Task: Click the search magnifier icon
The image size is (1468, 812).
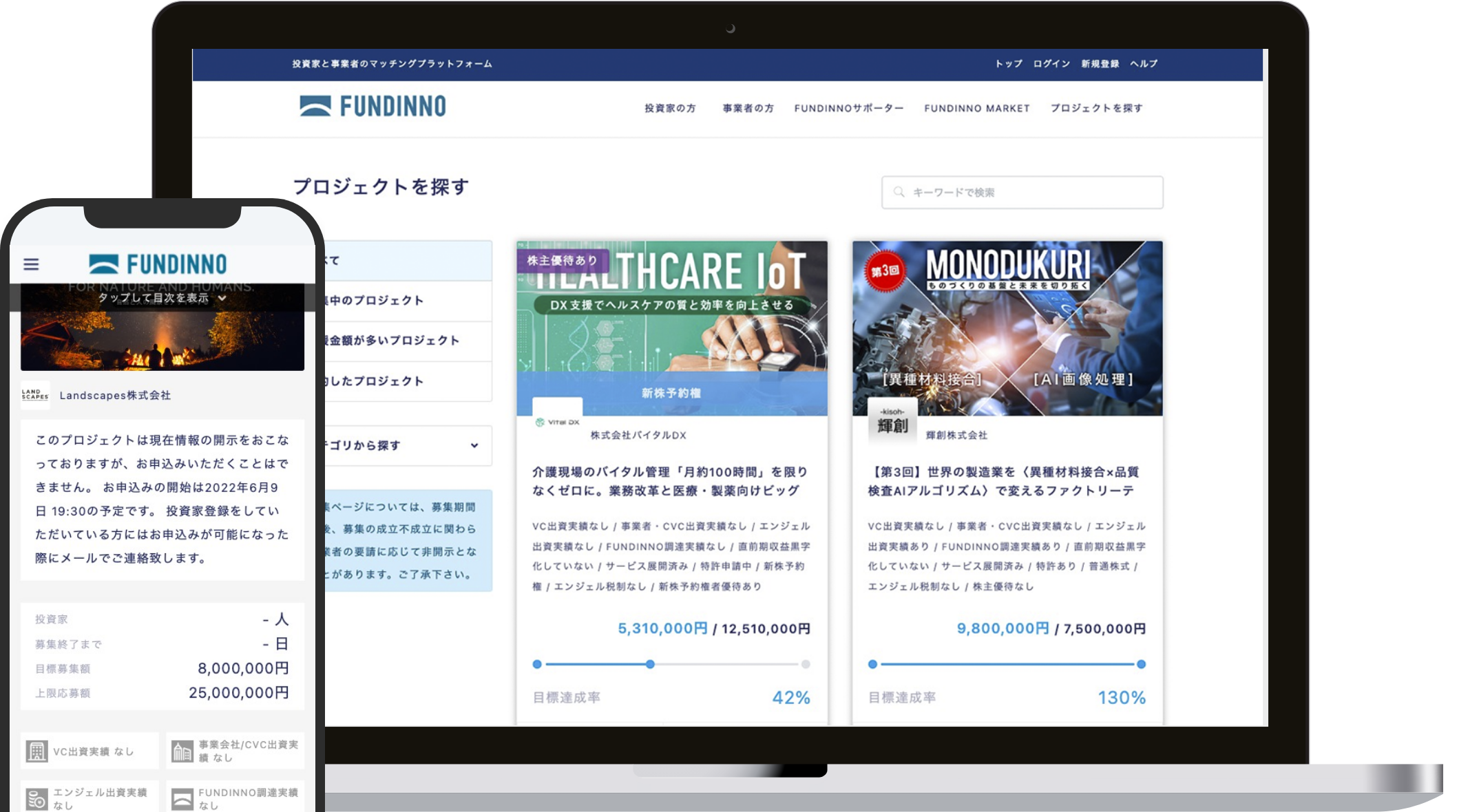Action: [899, 192]
